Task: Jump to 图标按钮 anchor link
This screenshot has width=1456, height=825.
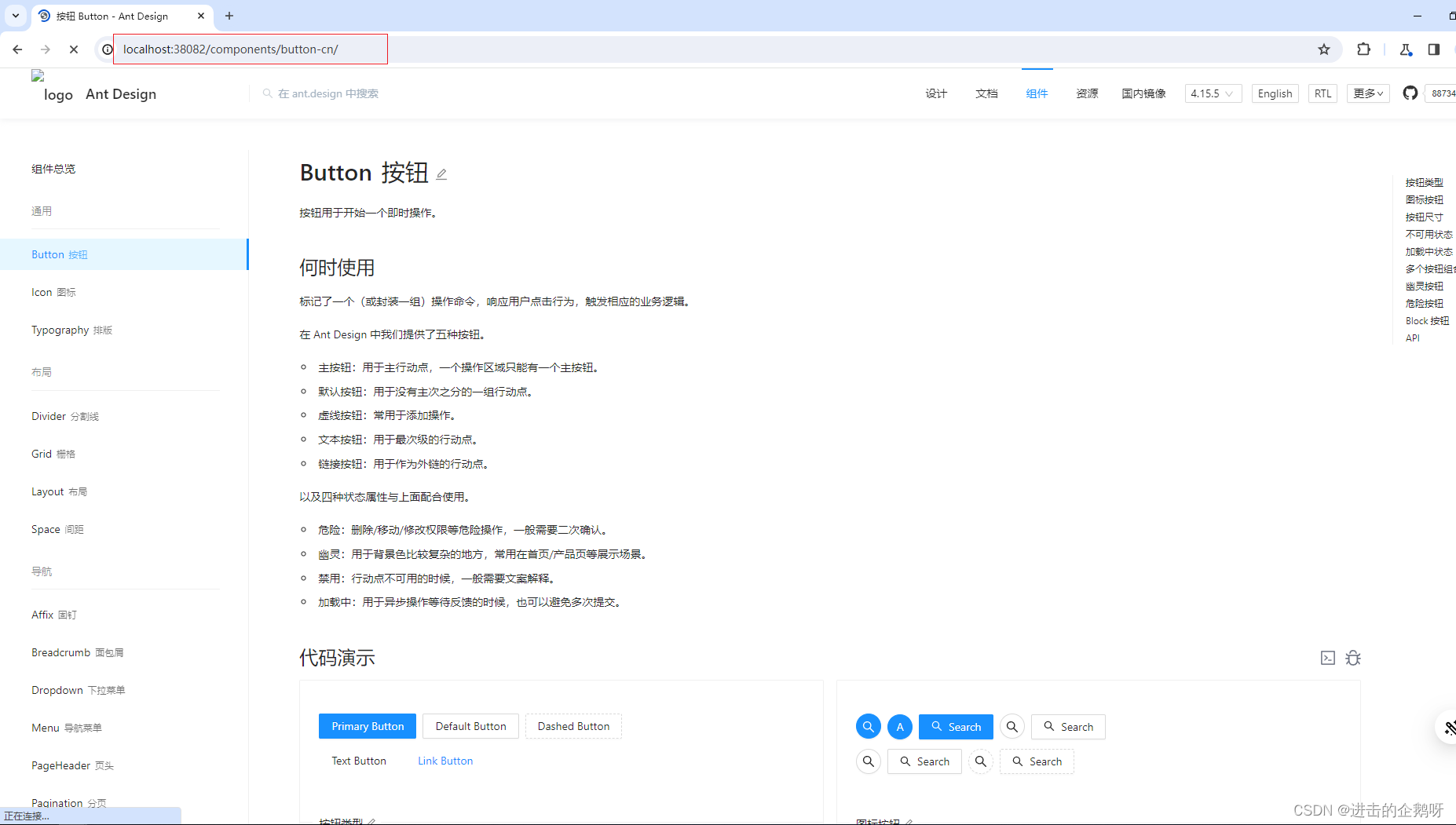Action: 1424,199
